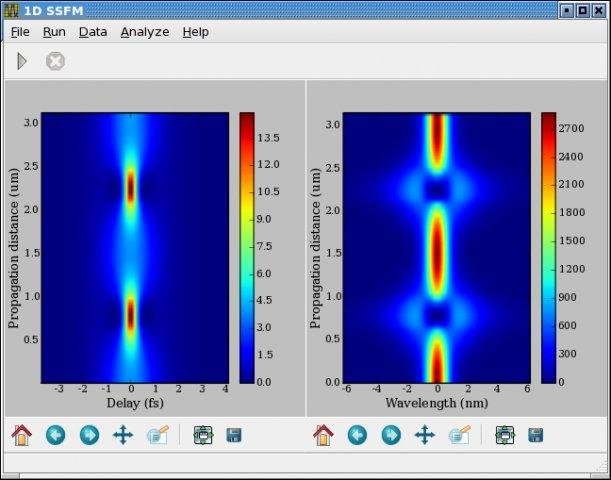
Task: Open Configure subplots for the Delay plot
Action: point(203,435)
